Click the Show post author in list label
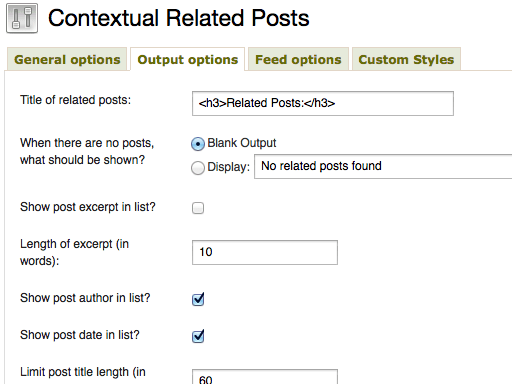The image size is (512, 384). coord(85,298)
